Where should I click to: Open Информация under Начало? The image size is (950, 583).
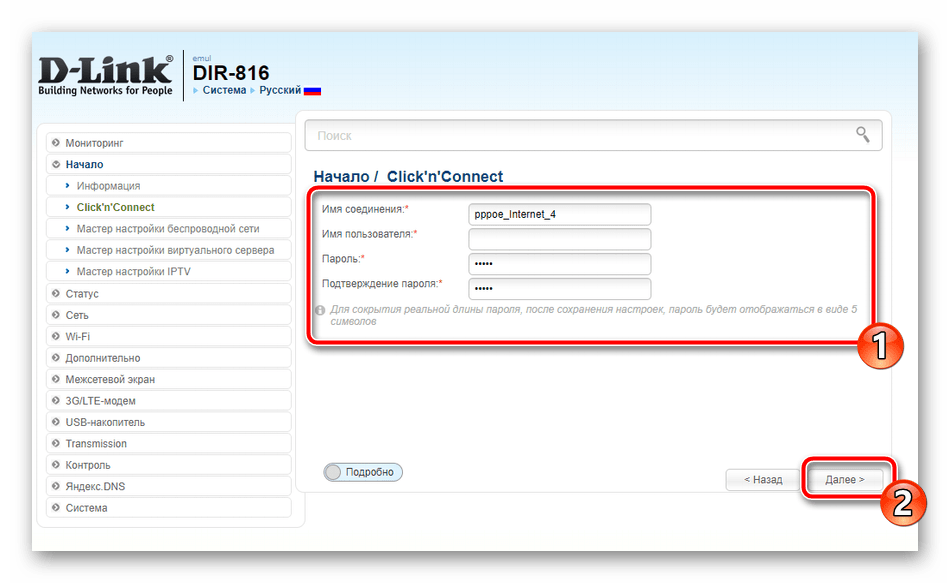pos(168,186)
